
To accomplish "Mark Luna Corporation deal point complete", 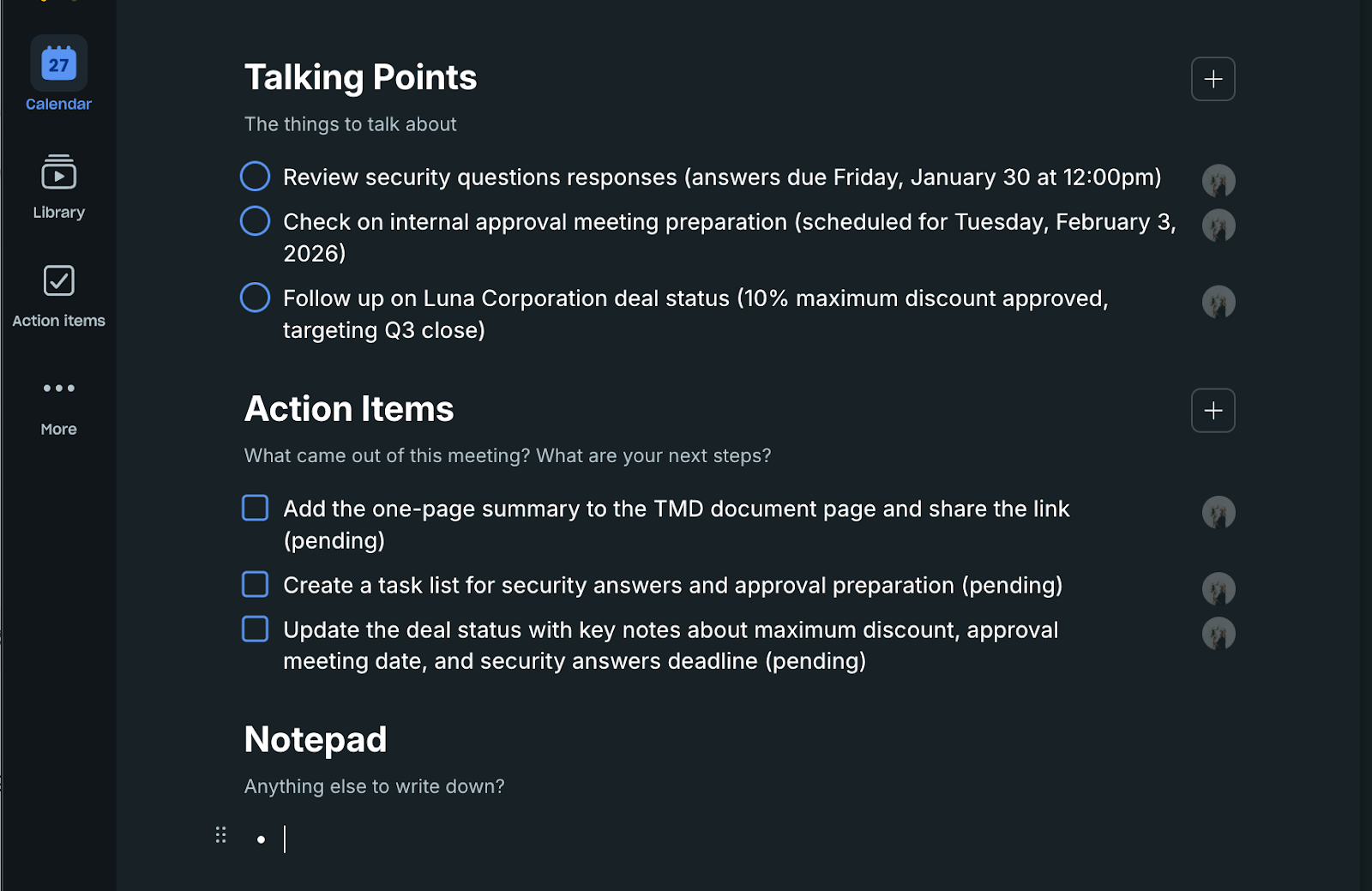I will point(255,298).
